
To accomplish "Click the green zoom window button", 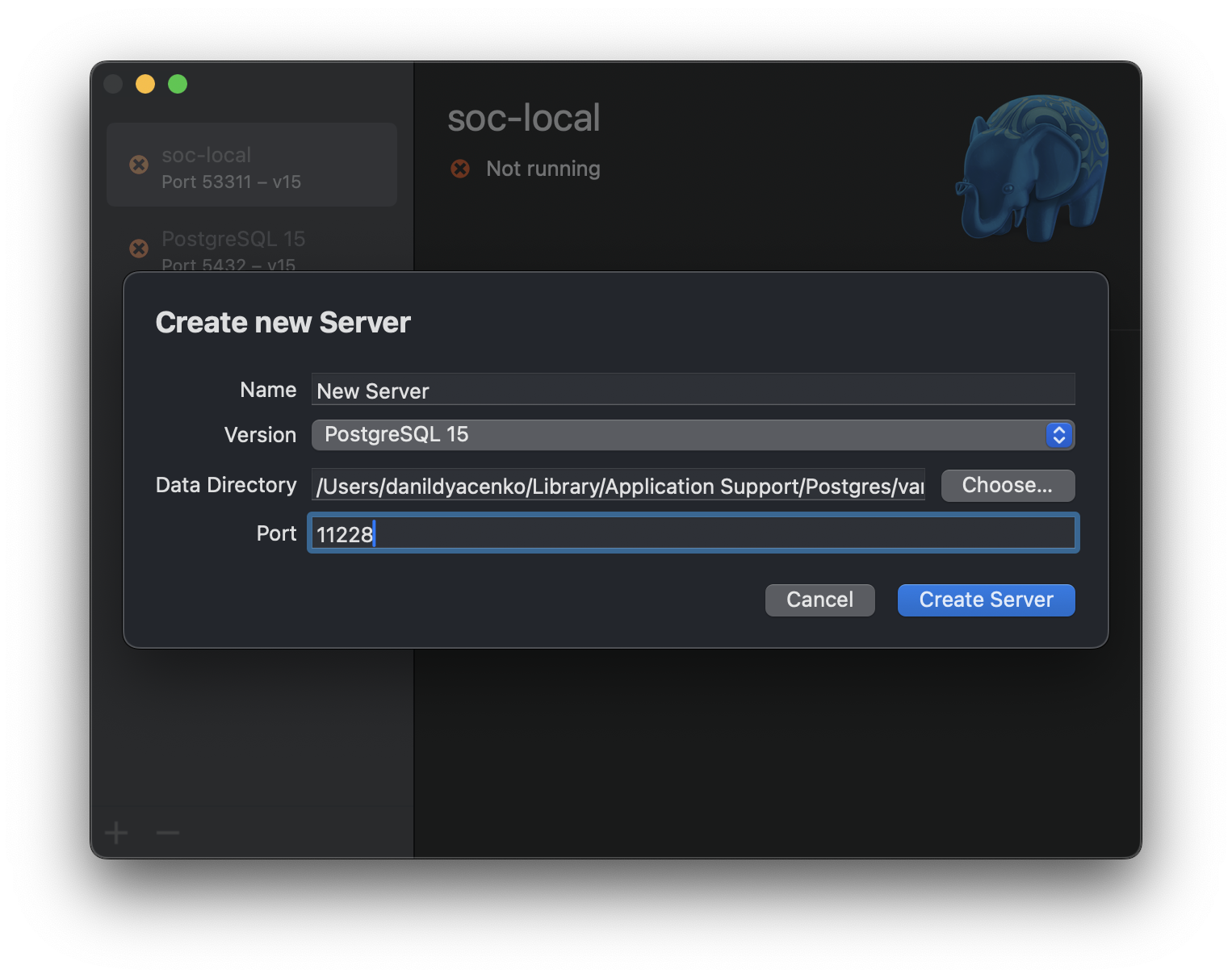I will pos(178,84).
